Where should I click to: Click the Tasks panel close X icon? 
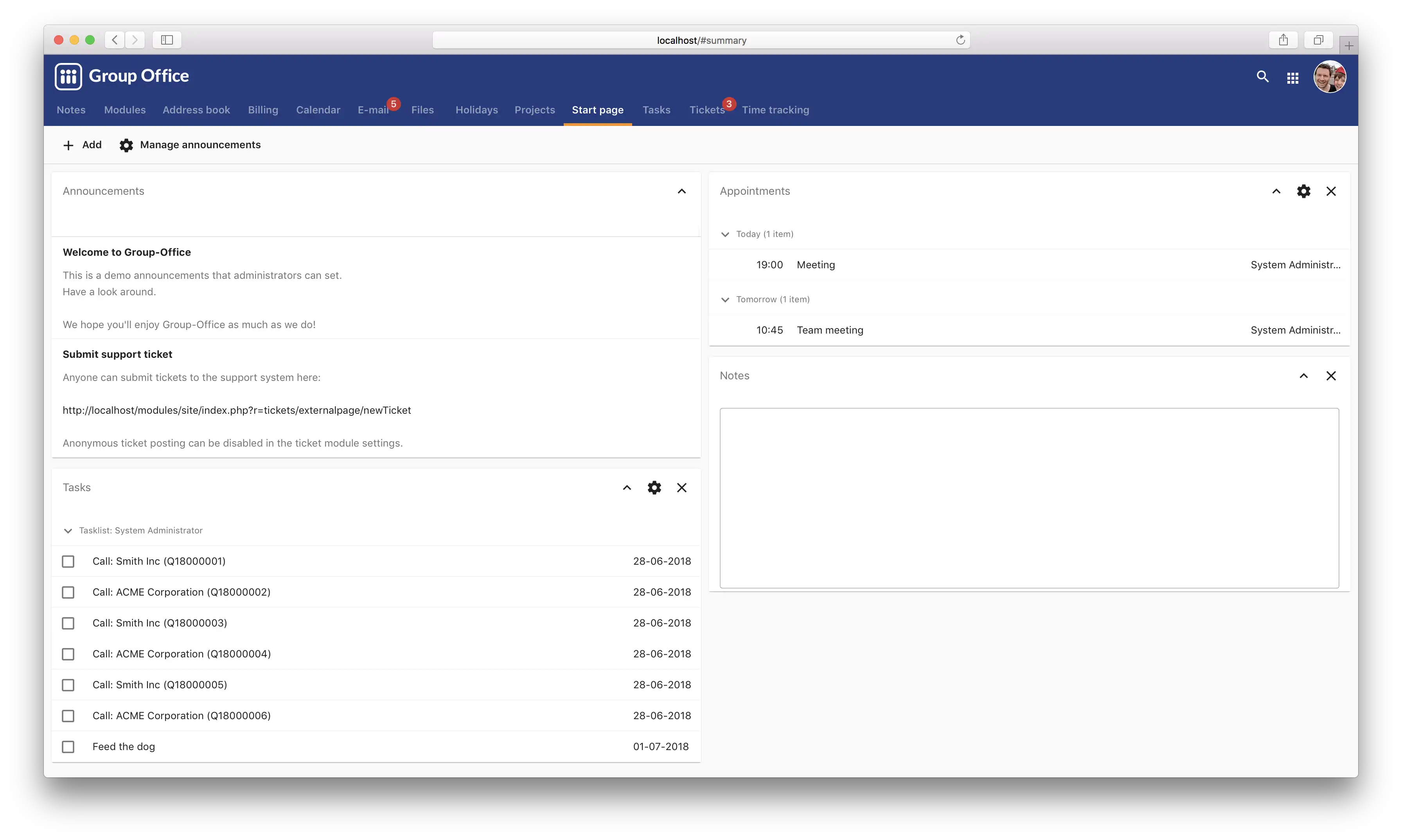point(681,487)
